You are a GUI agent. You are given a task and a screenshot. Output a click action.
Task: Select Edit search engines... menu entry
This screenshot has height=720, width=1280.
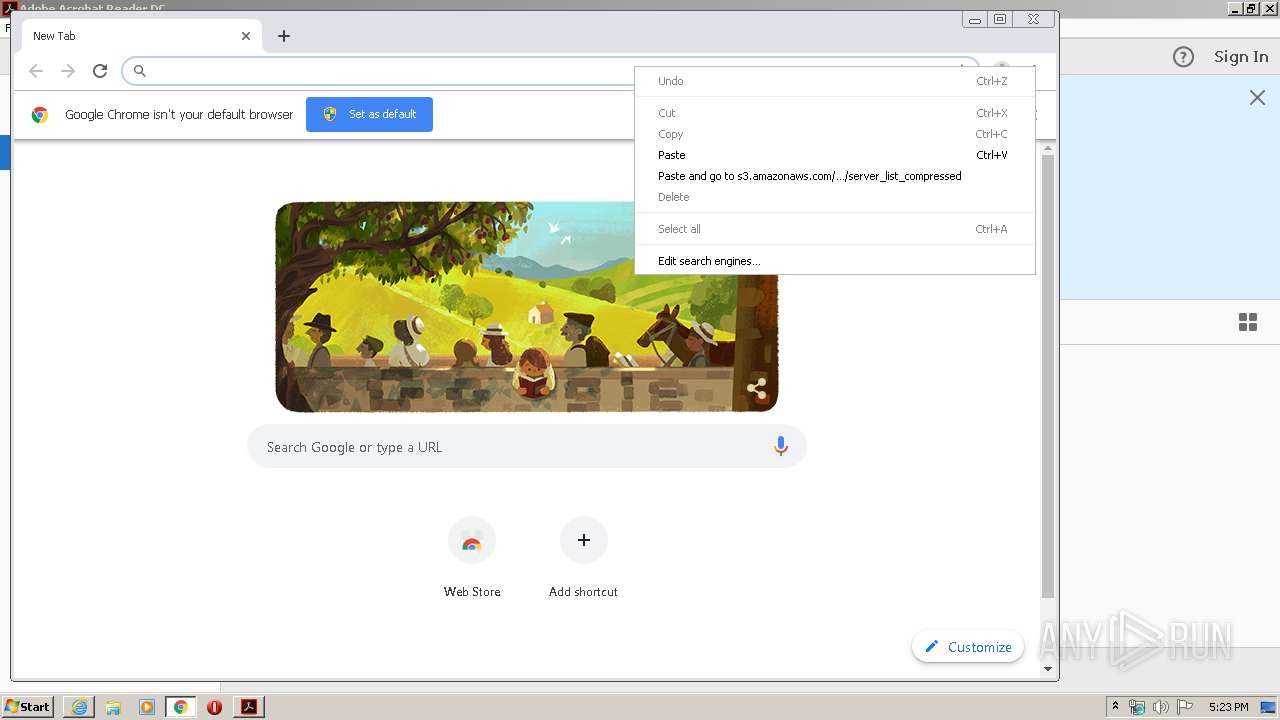click(834, 261)
